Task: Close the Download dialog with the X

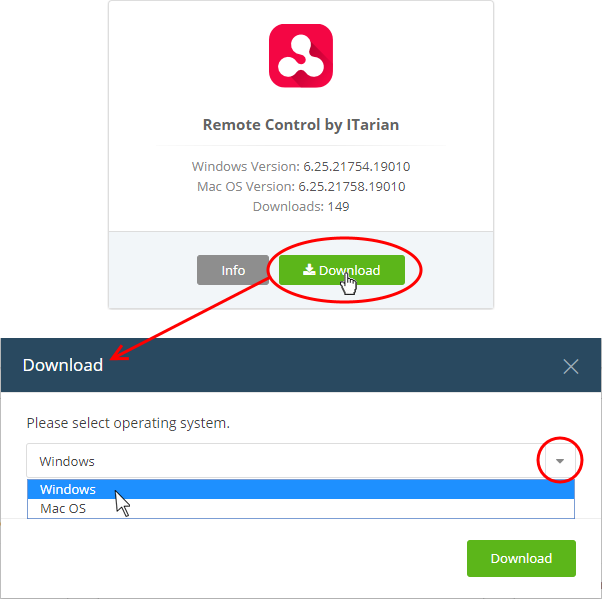Action: coord(571,366)
